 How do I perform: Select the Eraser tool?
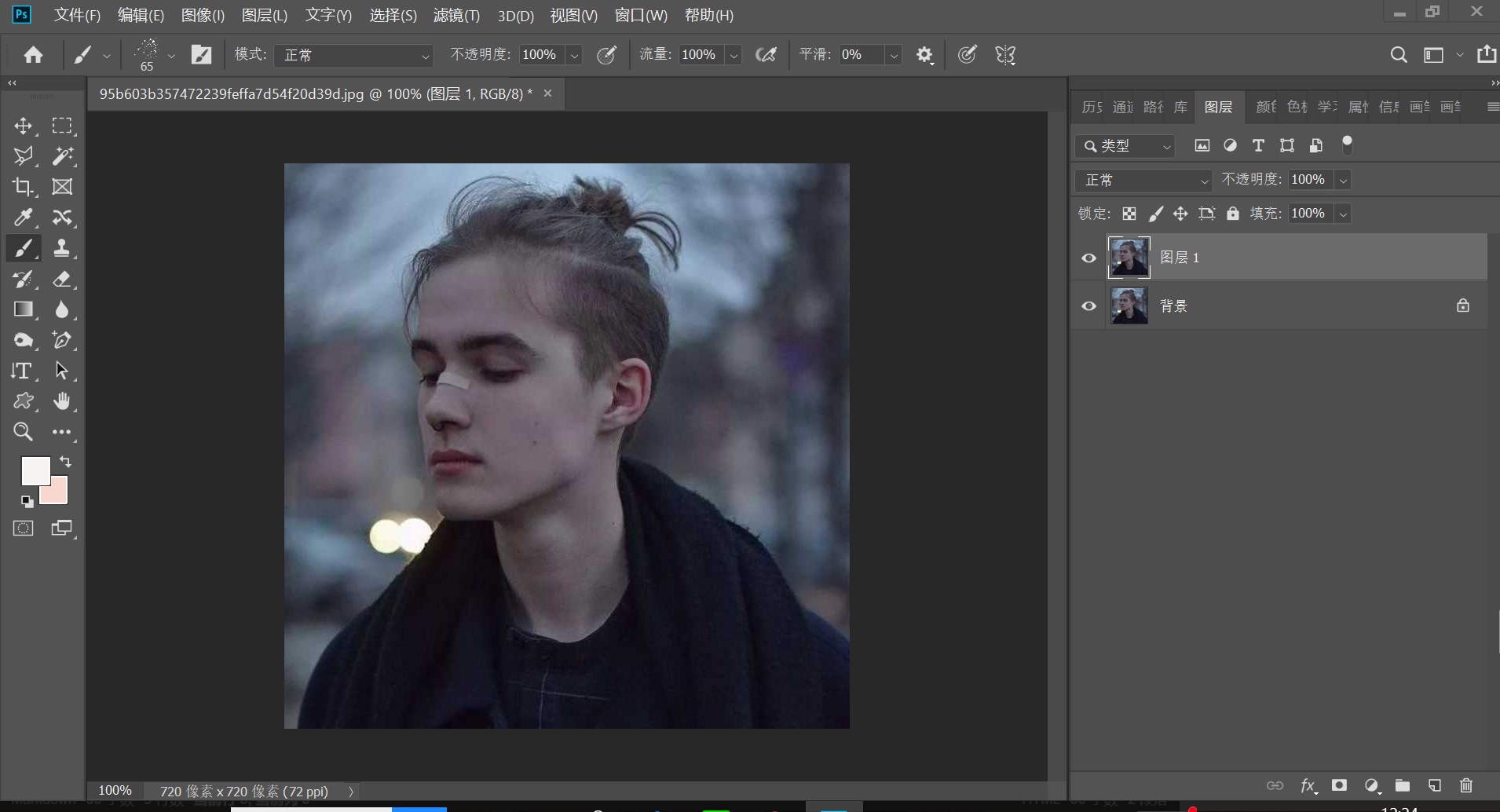coord(62,279)
